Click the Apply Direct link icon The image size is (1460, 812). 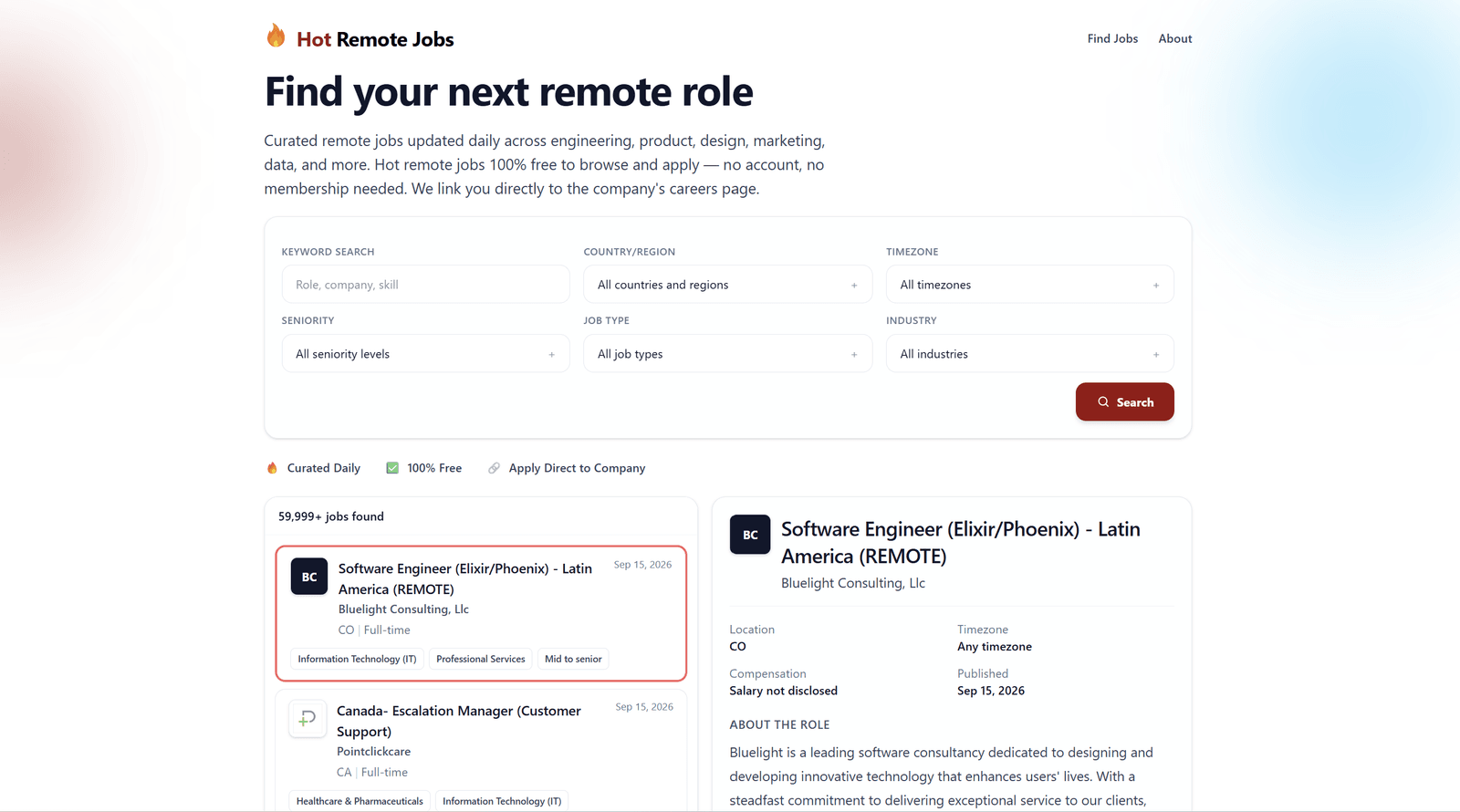[494, 468]
